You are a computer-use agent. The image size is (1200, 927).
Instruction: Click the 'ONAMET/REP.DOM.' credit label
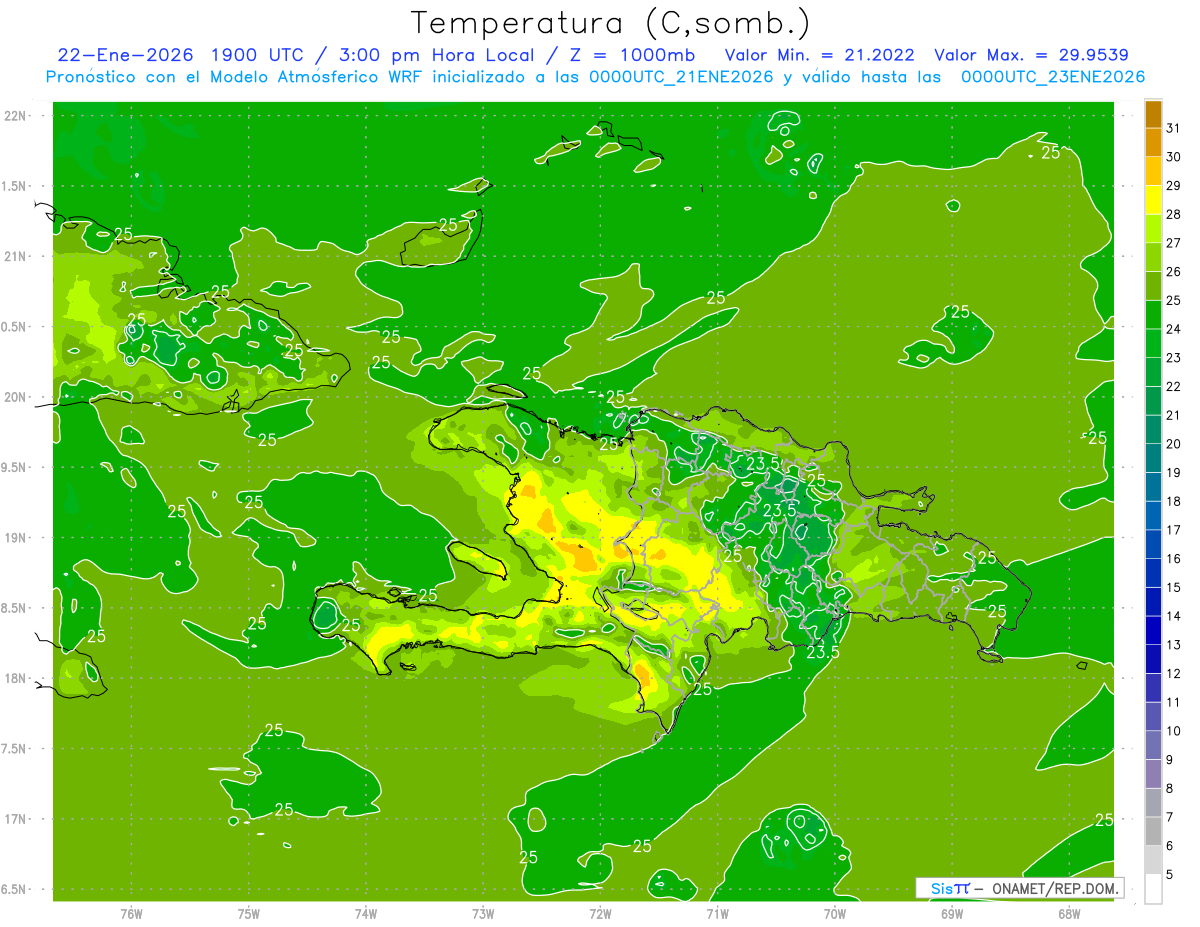point(1056,888)
